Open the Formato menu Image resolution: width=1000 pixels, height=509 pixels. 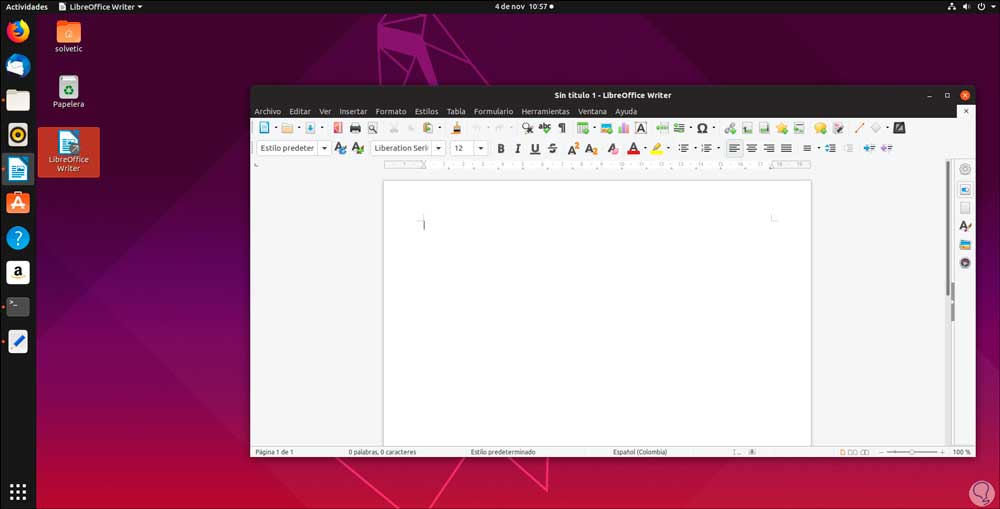tap(391, 112)
